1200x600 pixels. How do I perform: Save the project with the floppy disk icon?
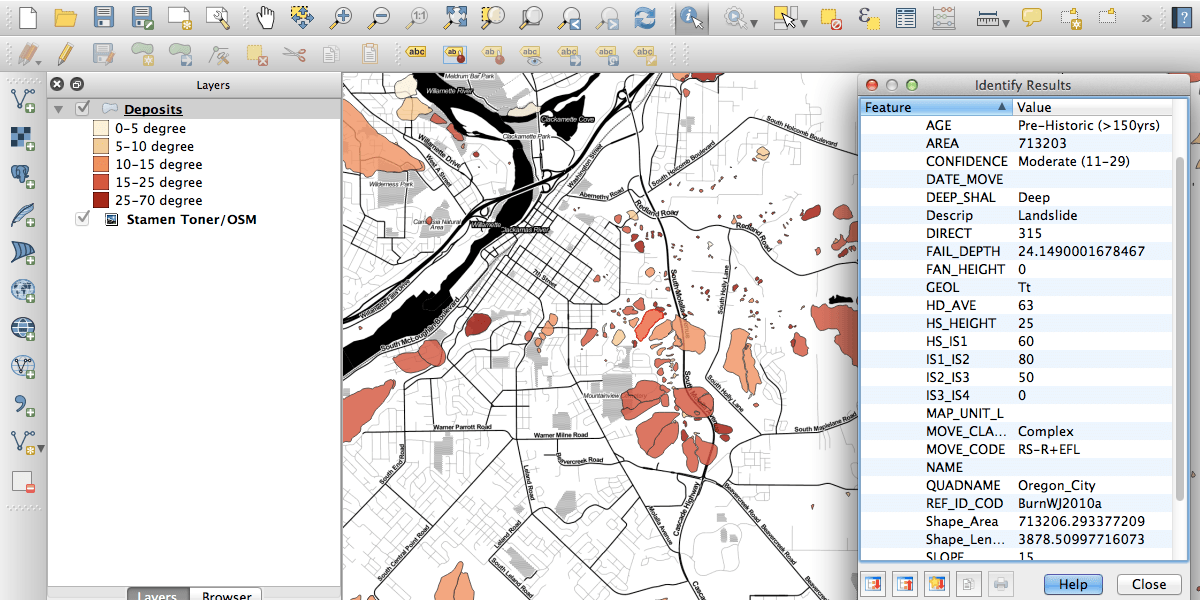pos(103,17)
